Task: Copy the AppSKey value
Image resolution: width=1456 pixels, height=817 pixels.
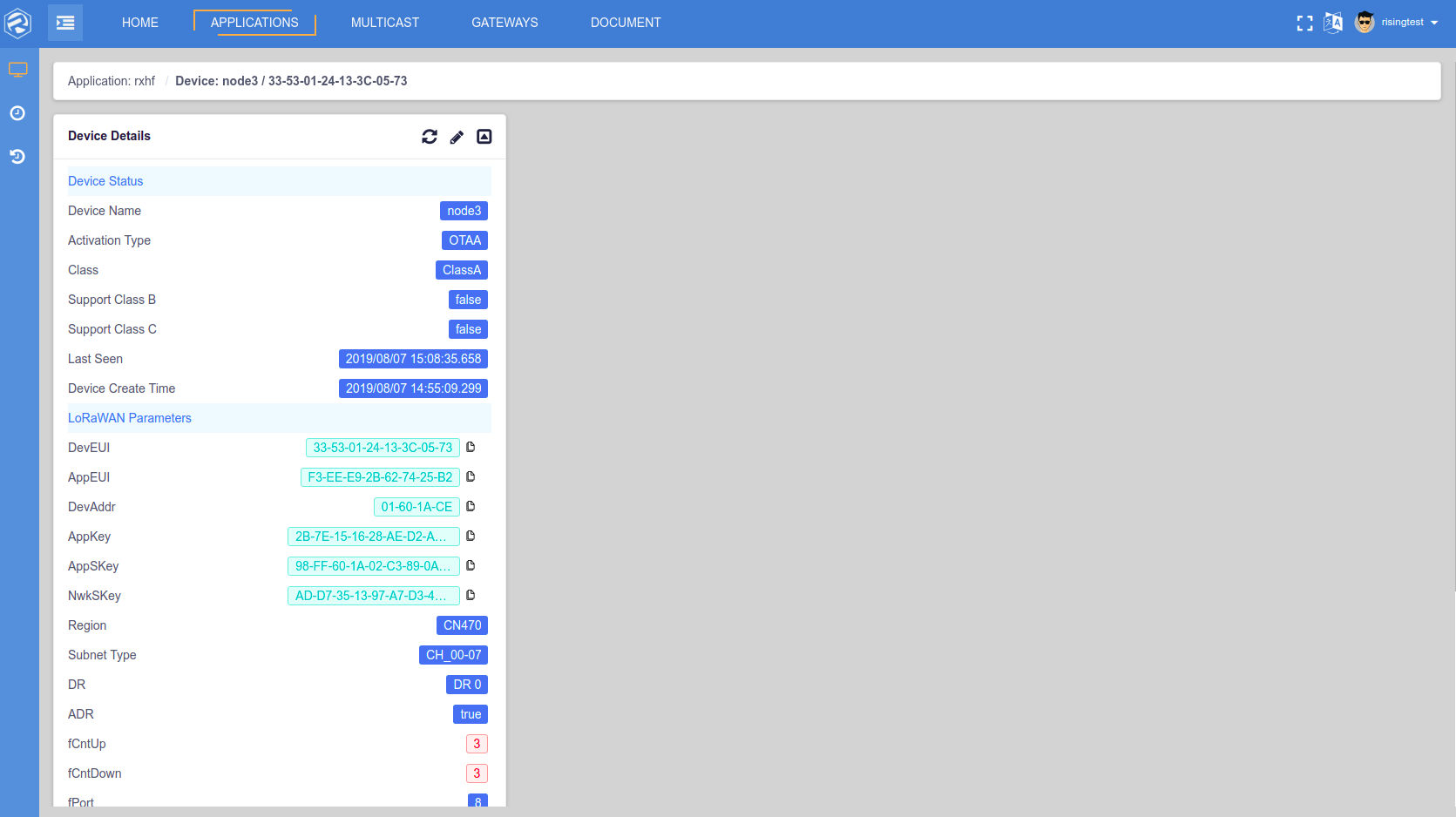Action: 471,566
